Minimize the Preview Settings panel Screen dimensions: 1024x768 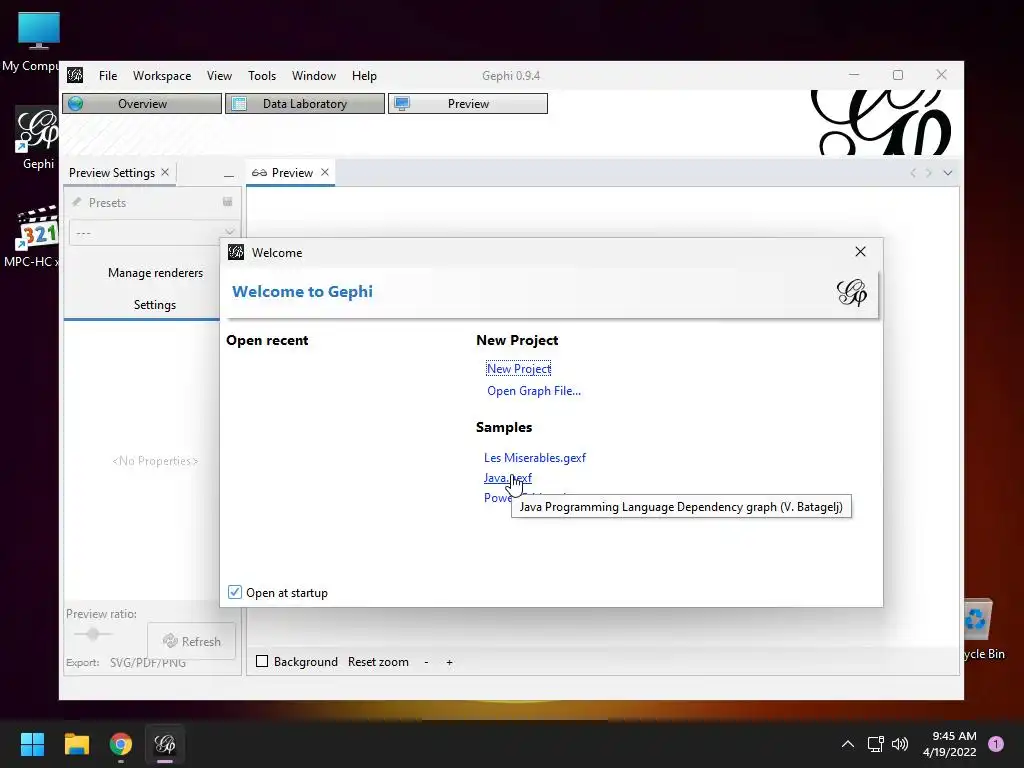click(229, 175)
